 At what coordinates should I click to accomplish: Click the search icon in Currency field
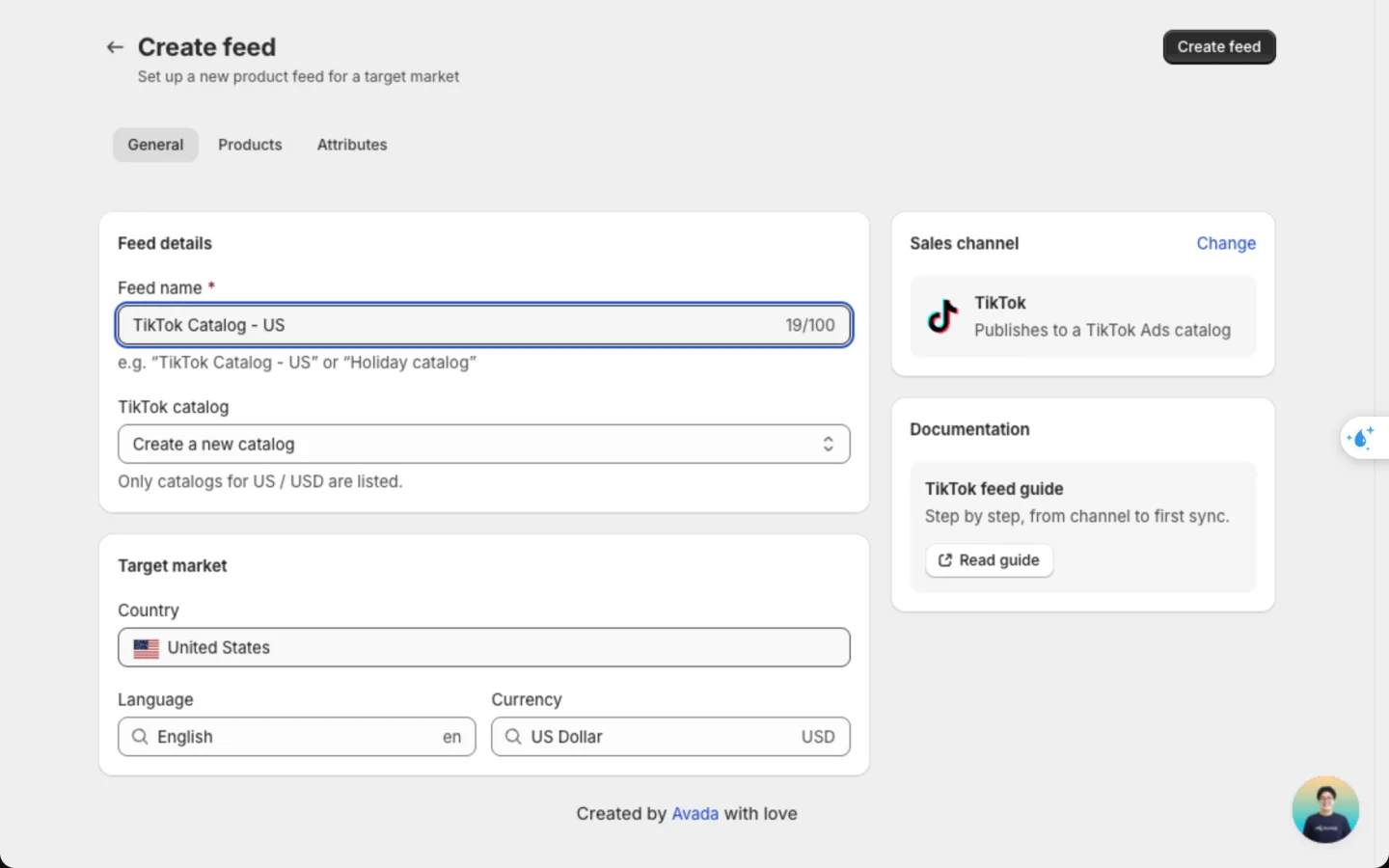tap(513, 737)
